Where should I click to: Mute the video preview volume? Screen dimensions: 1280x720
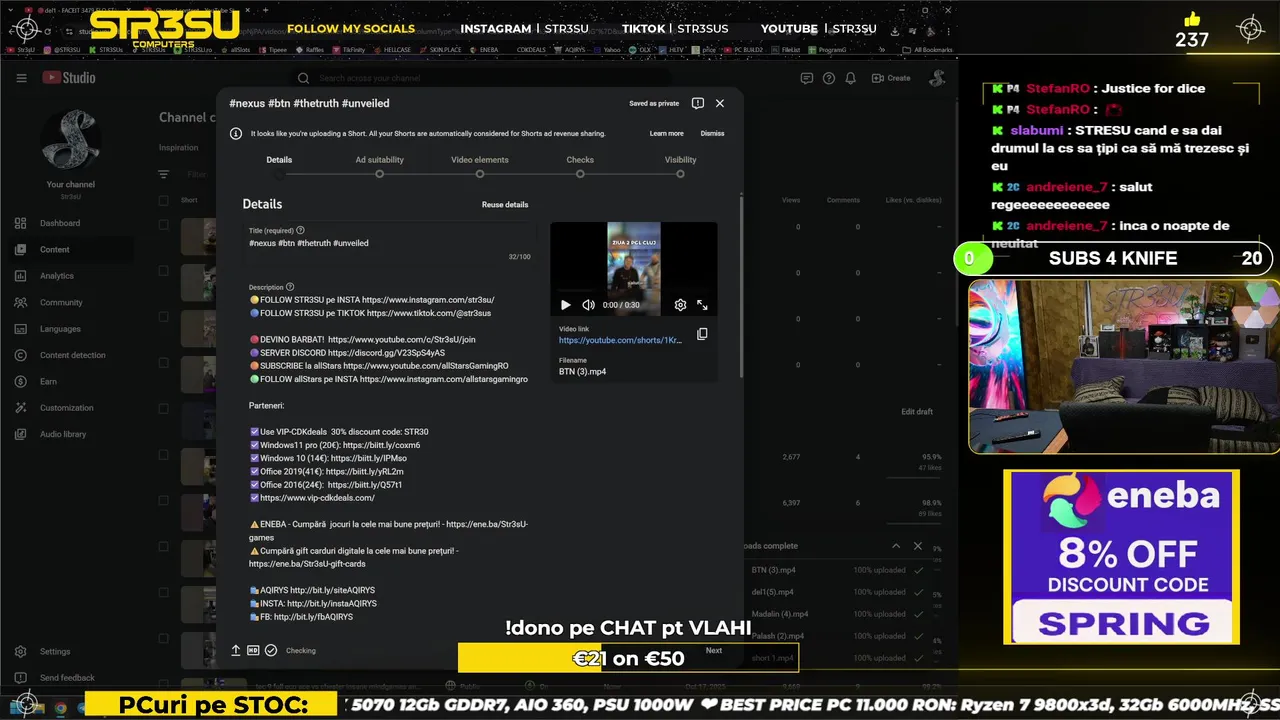point(588,305)
